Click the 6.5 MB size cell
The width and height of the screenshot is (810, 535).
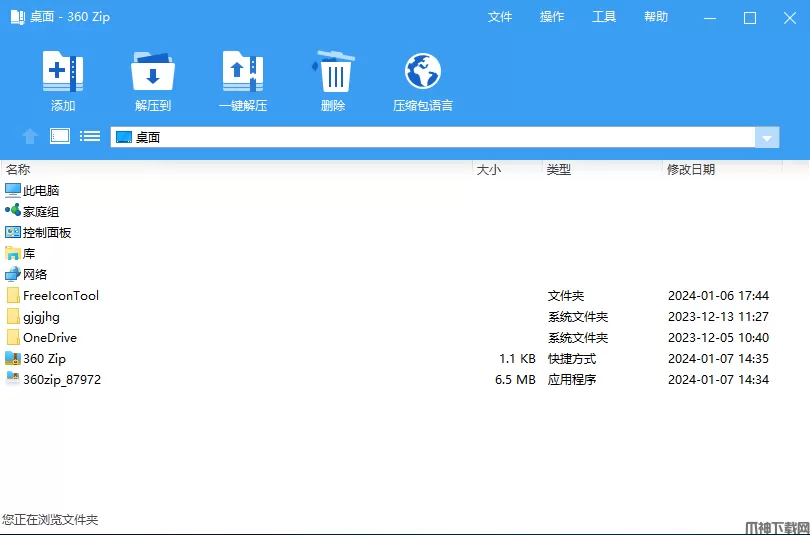(x=515, y=380)
